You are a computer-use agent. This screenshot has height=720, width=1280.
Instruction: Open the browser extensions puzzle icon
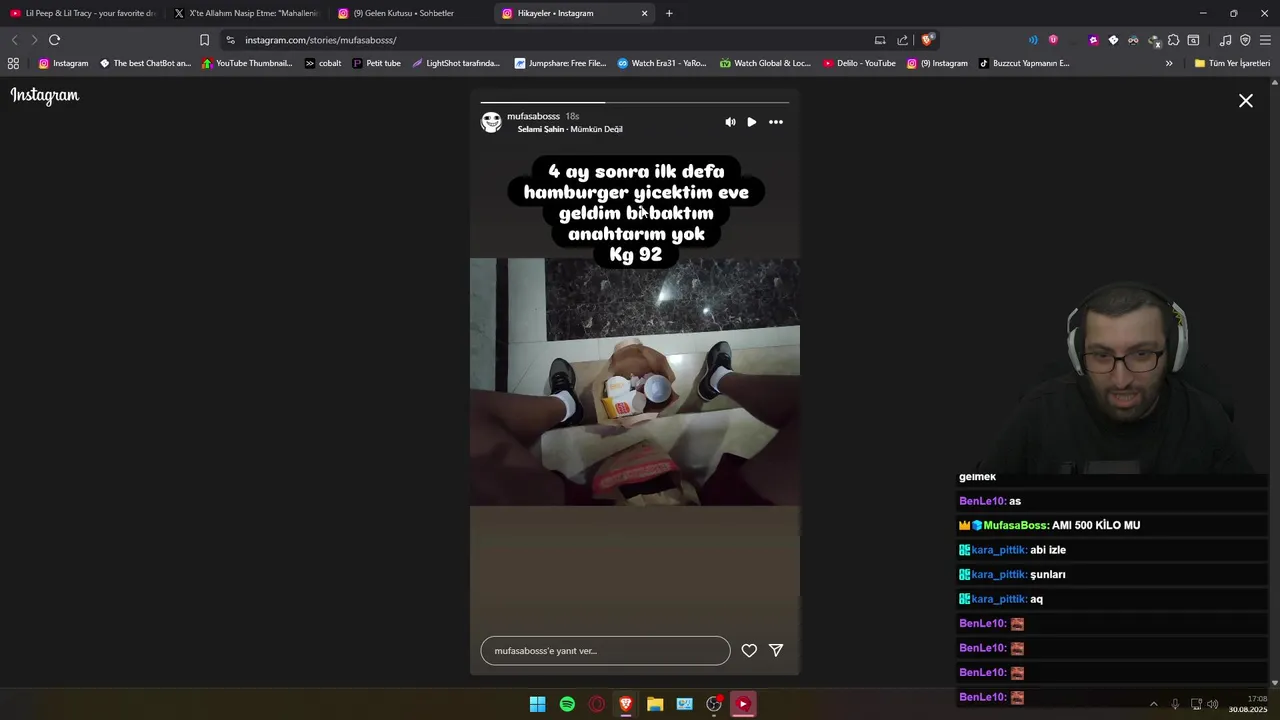[1173, 40]
